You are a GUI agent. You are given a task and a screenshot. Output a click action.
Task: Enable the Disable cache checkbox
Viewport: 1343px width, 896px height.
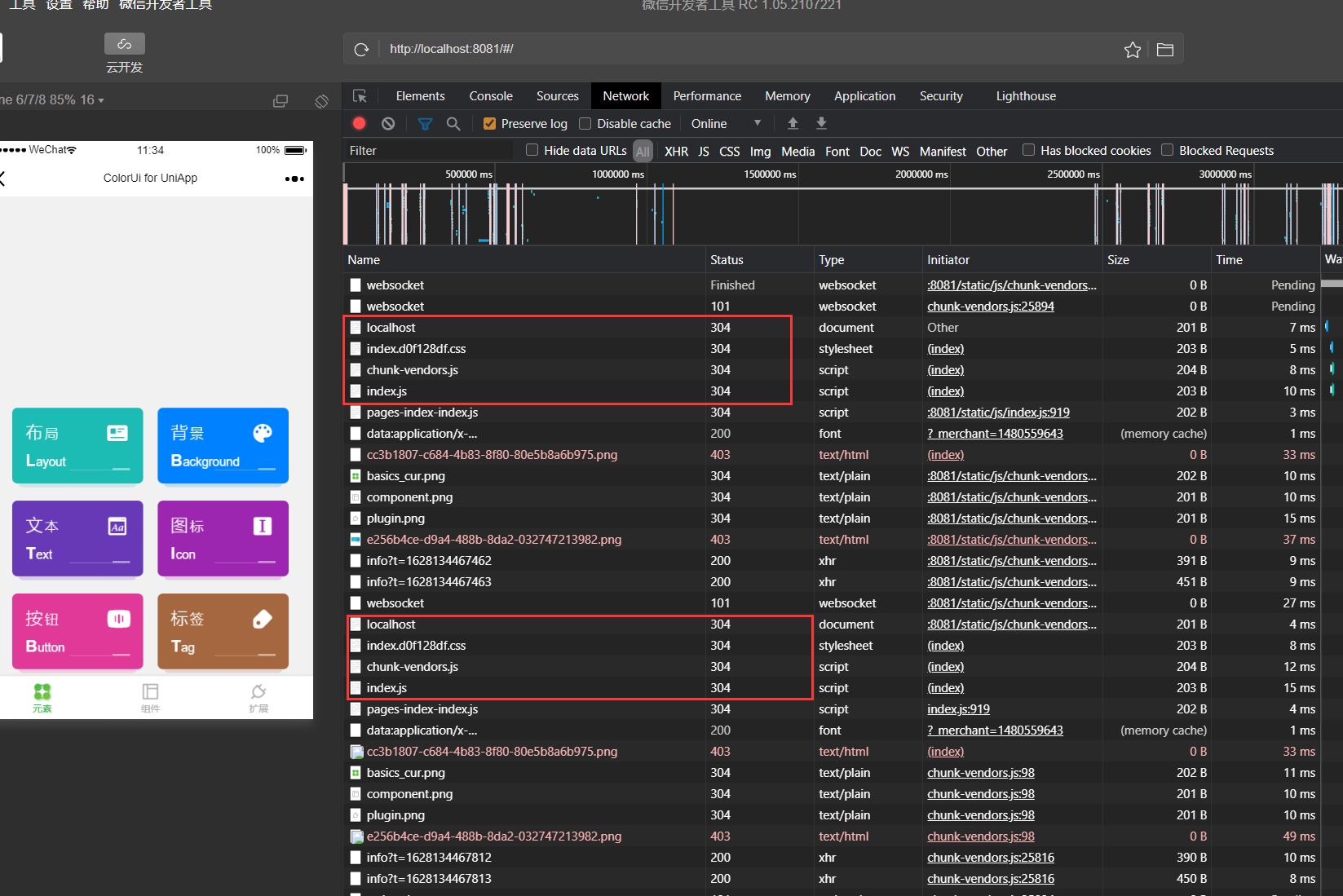pos(585,124)
